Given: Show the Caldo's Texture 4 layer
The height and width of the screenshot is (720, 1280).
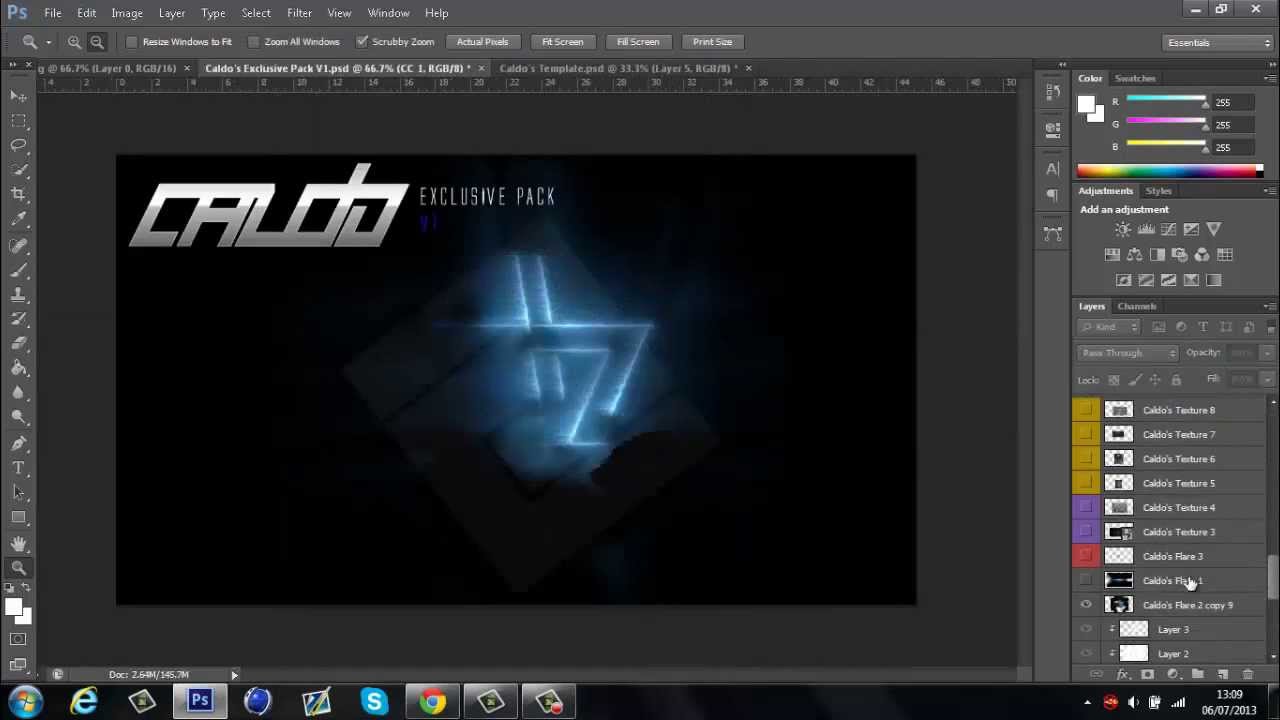Looking at the screenshot, I should click(x=1086, y=508).
